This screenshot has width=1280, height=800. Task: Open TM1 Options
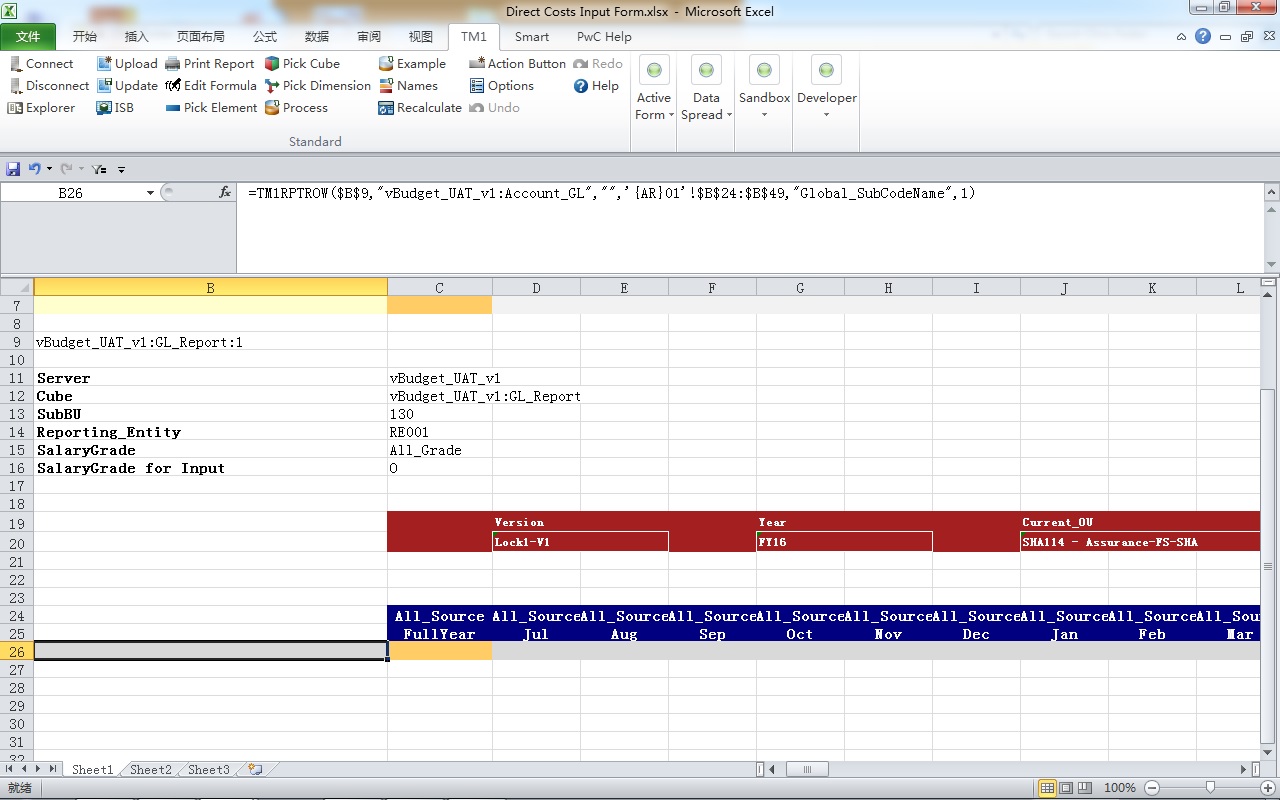coord(501,85)
